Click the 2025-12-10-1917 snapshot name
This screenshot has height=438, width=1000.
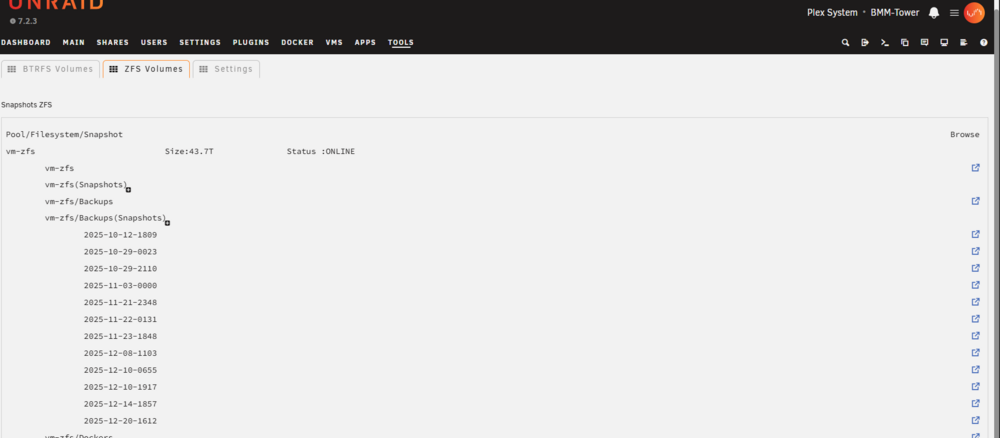121,387
